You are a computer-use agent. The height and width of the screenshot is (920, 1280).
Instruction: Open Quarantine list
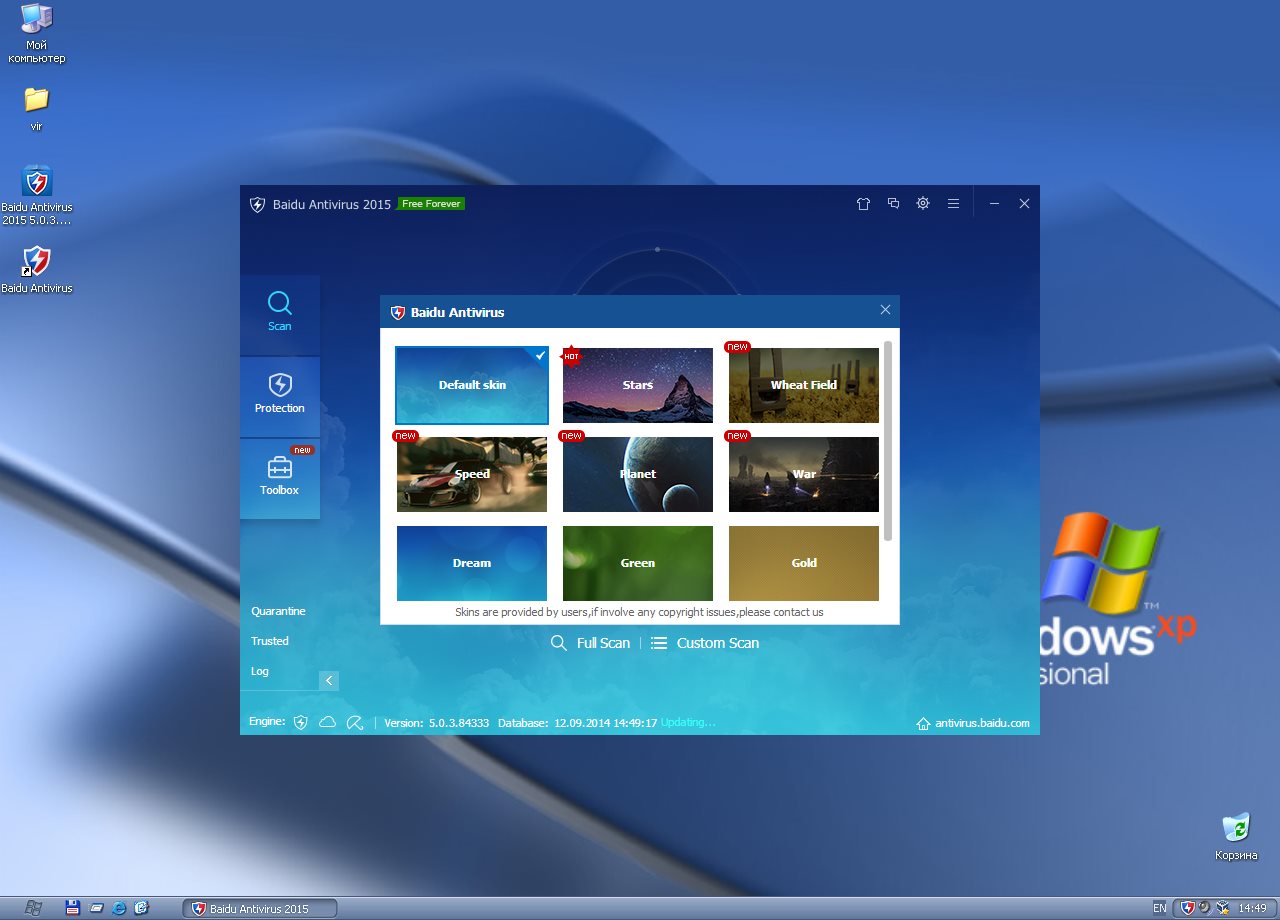tap(278, 611)
